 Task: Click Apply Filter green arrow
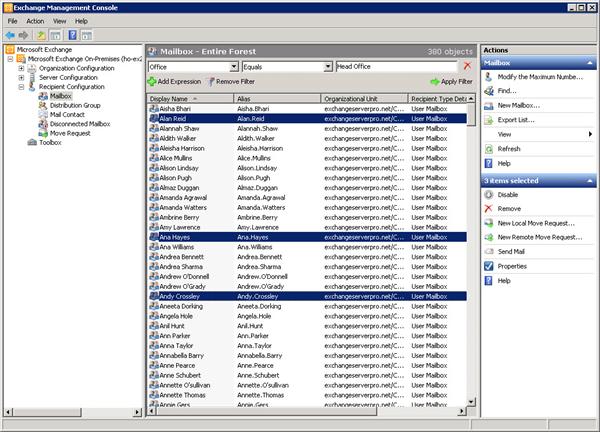pyautogui.click(x=434, y=81)
